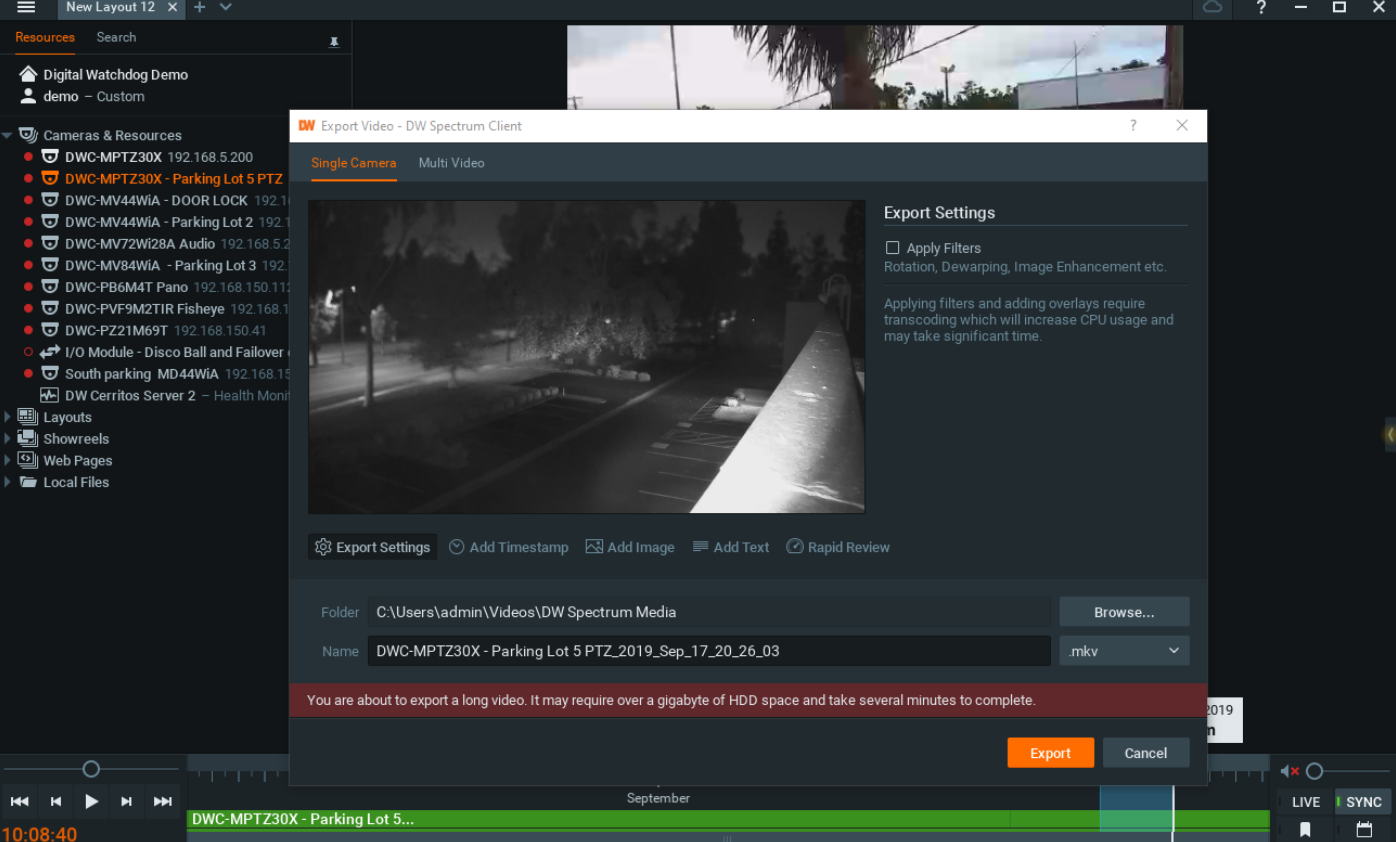The width and height of the screenshot is (1396, 842).
Task: Click the bookmark icon below LIVE
Action: [1305, 829]
